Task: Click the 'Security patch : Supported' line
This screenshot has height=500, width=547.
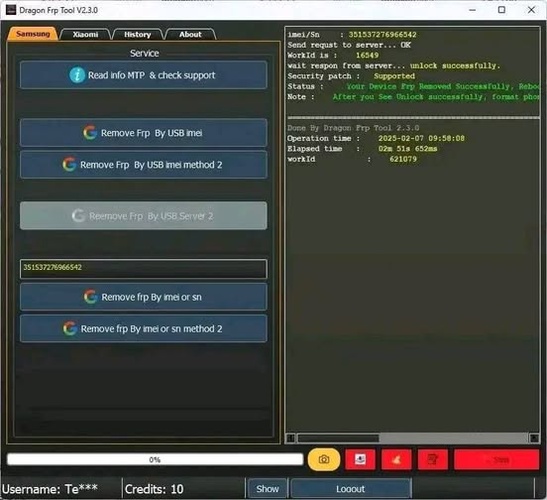Action: (x=351, y=76)
